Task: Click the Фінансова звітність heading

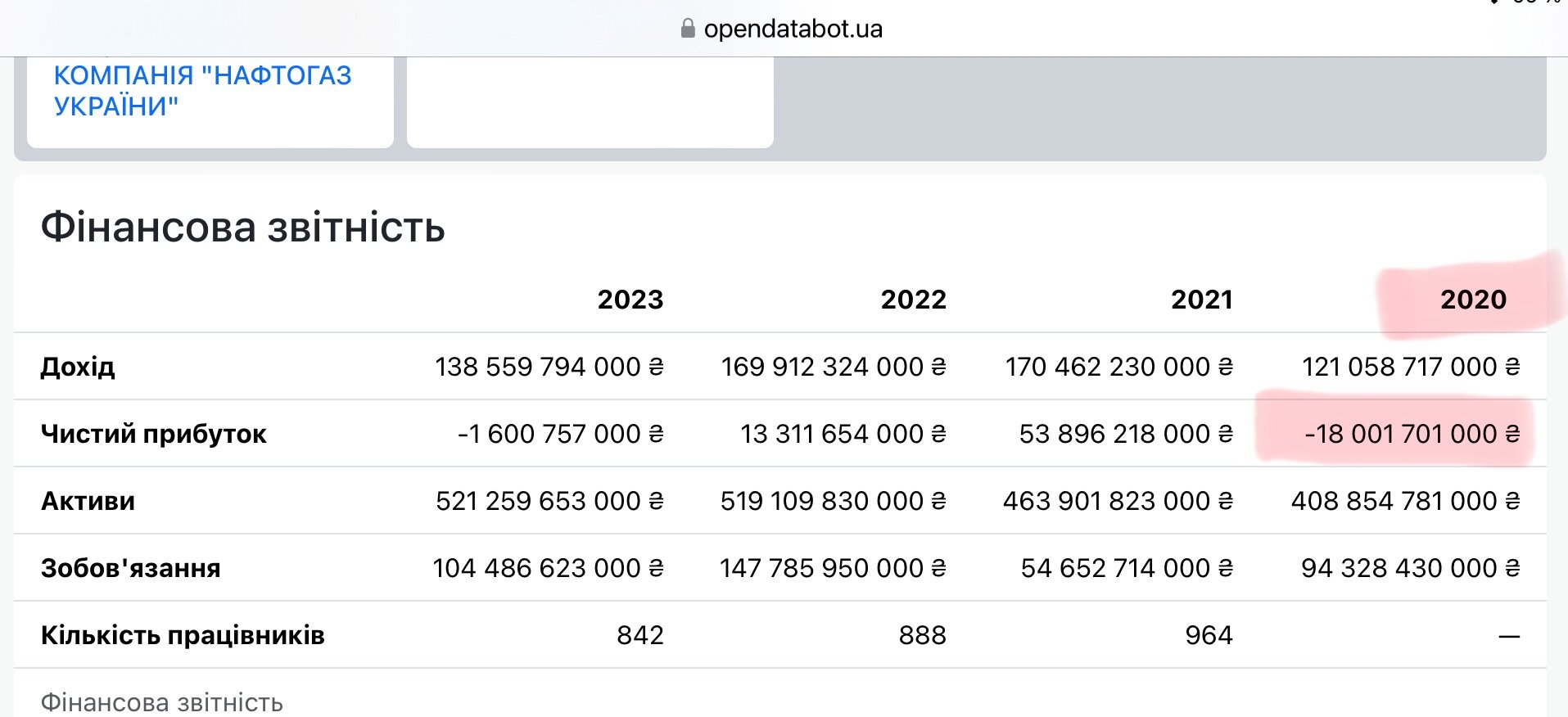Action: coord(243,228)
